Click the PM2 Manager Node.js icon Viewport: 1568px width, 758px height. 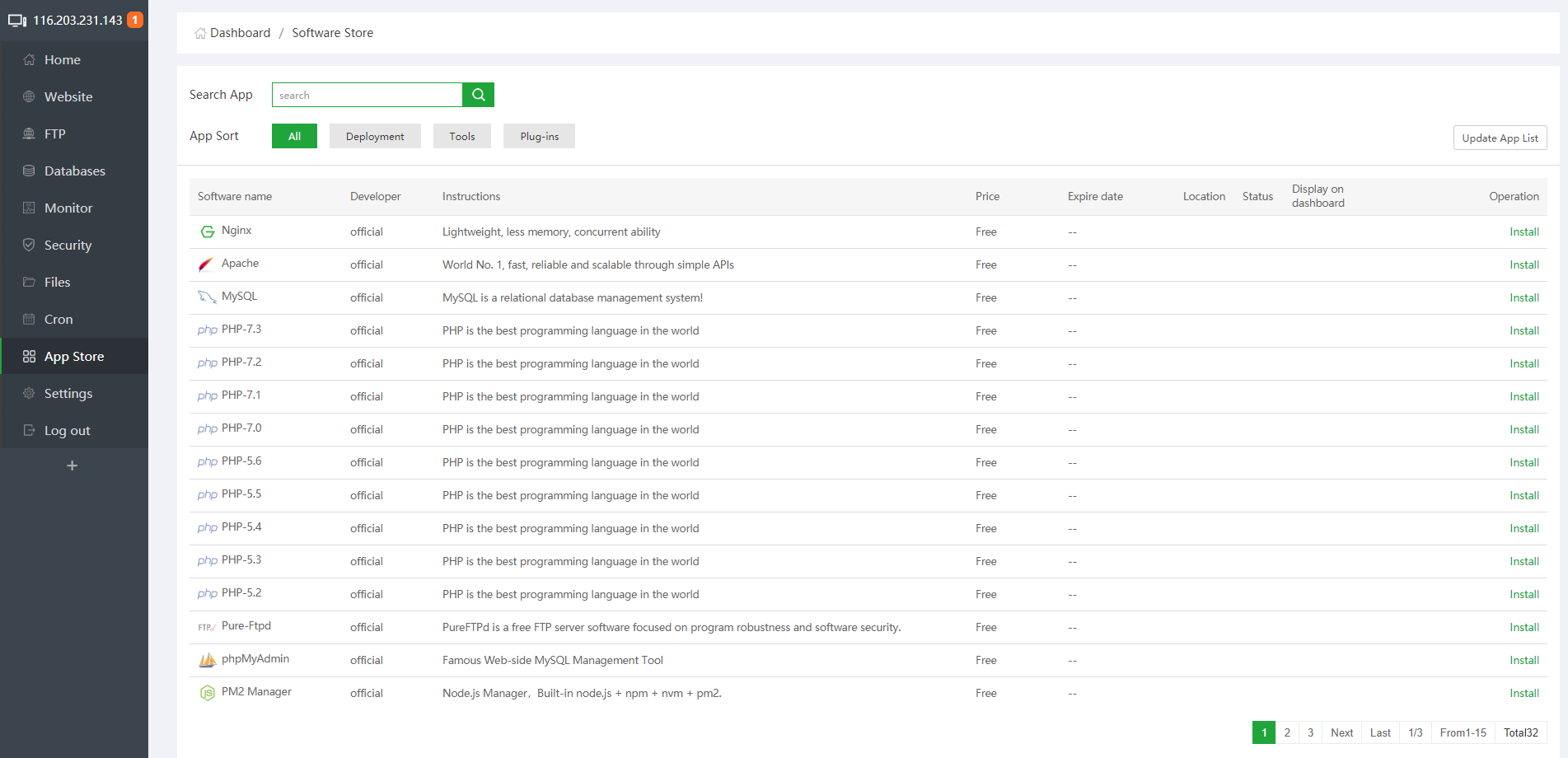207,693
